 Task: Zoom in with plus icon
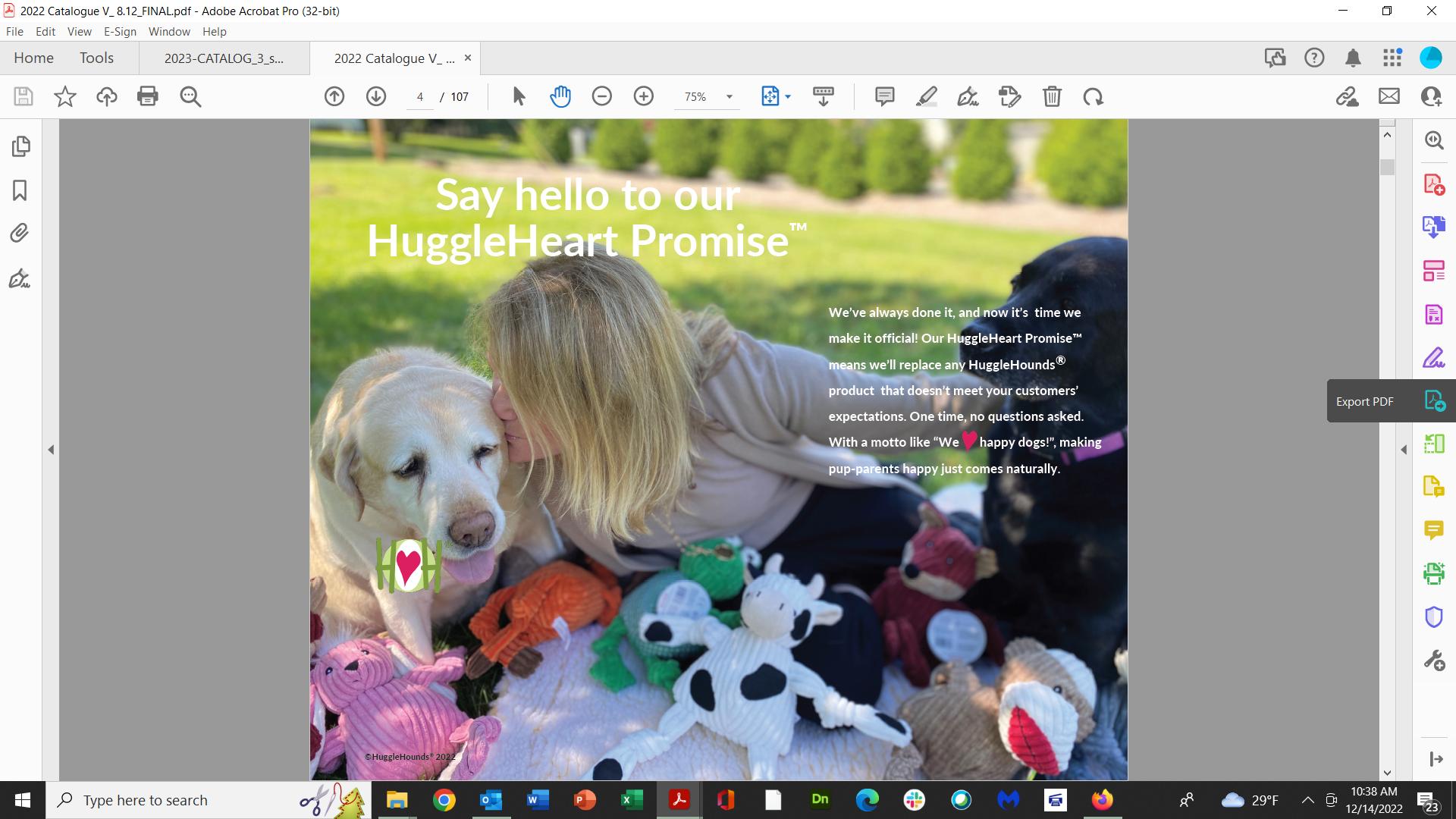point(644,96)
